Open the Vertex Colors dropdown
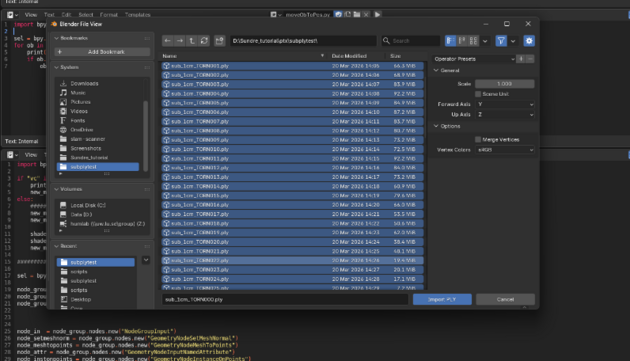Screen dimensions: 630x361 (505, 150)
